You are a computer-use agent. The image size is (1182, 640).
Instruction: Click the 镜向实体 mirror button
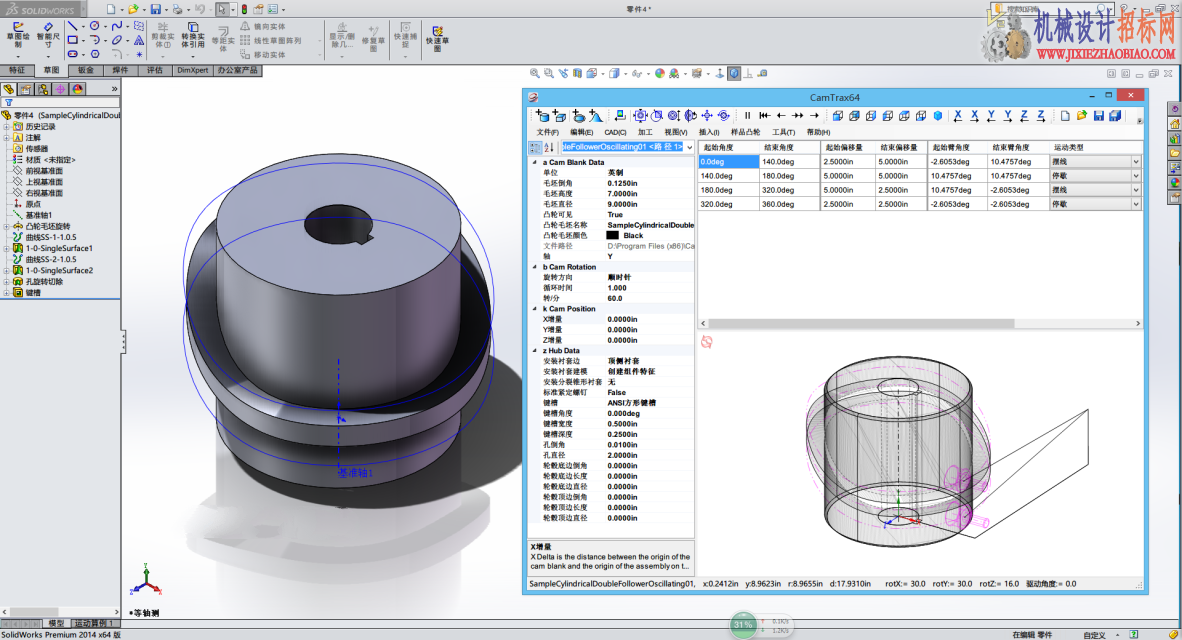point(263,26)
